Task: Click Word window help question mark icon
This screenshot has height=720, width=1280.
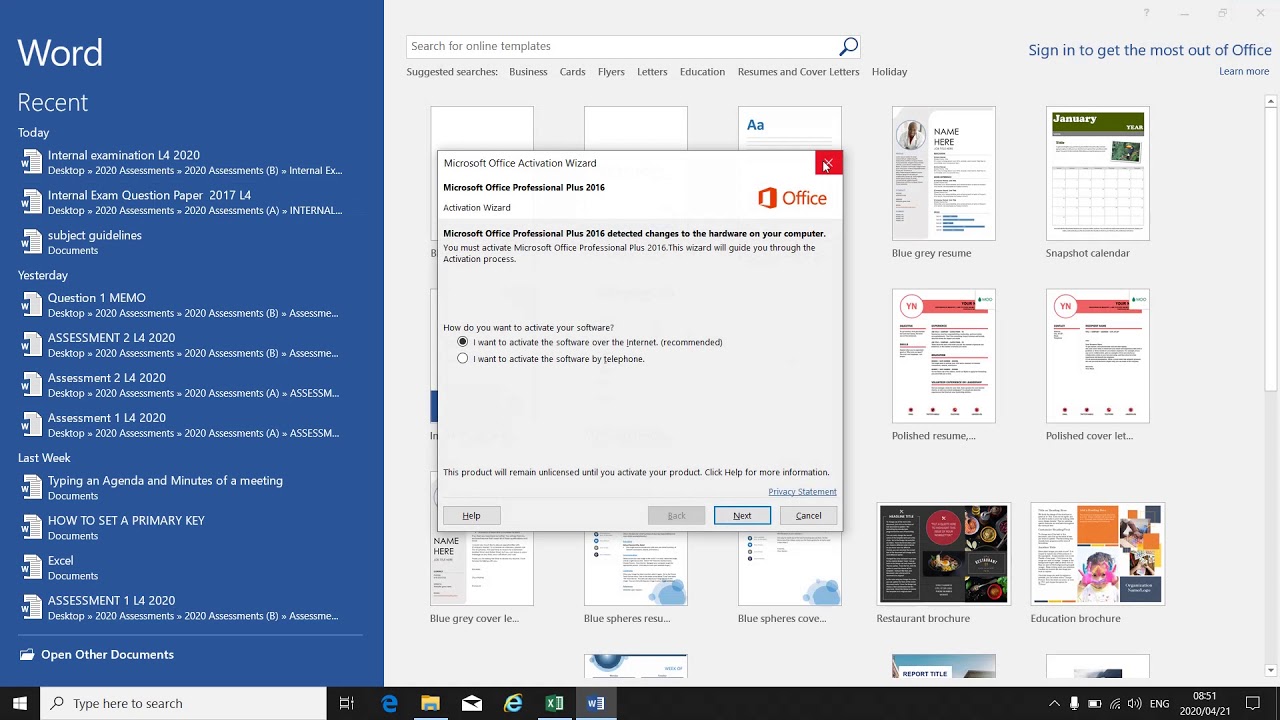Action: point(1146,13)
